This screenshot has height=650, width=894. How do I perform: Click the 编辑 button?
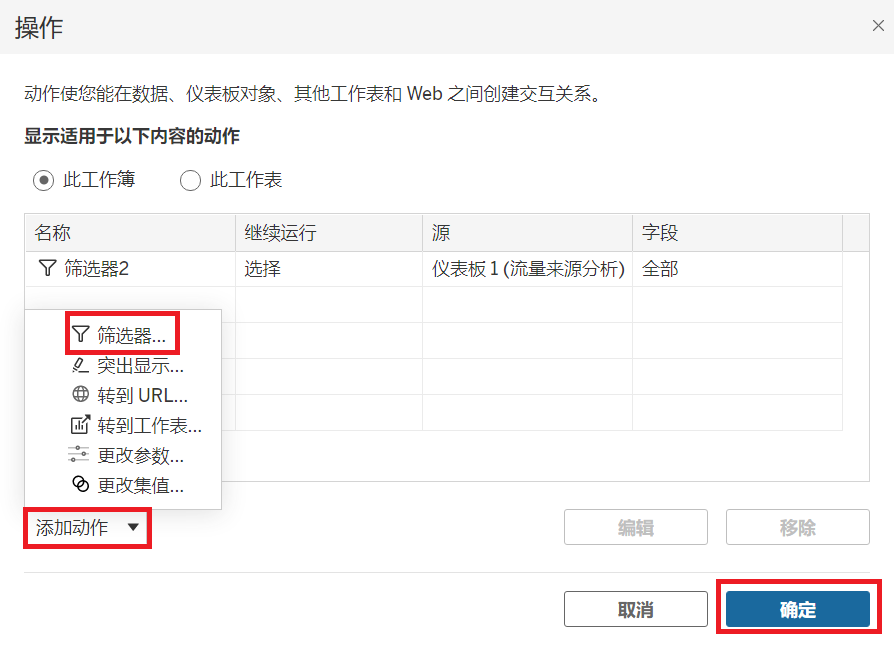[636, 527]
